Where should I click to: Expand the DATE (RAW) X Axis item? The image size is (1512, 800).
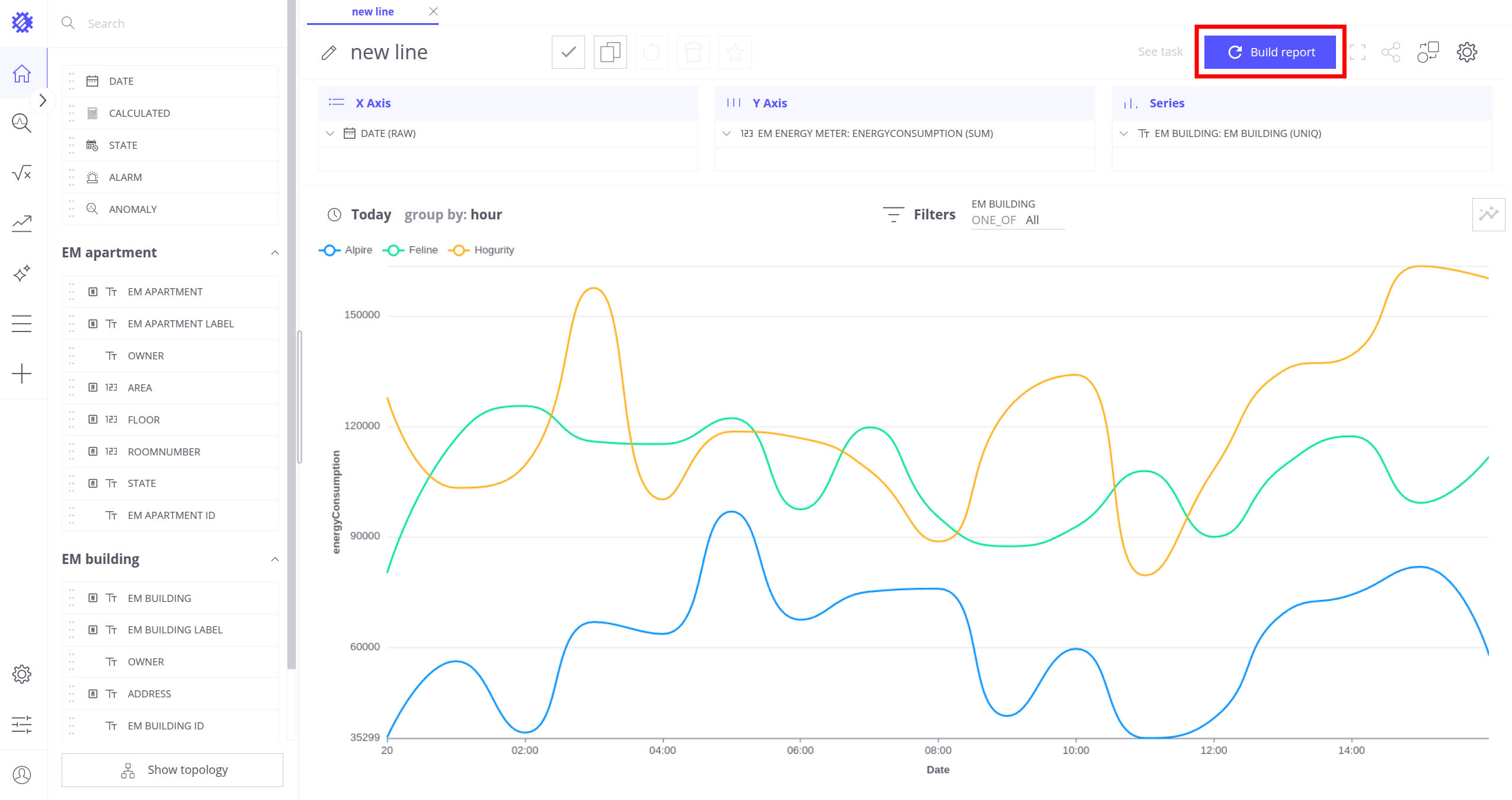[x=330, y=133]
